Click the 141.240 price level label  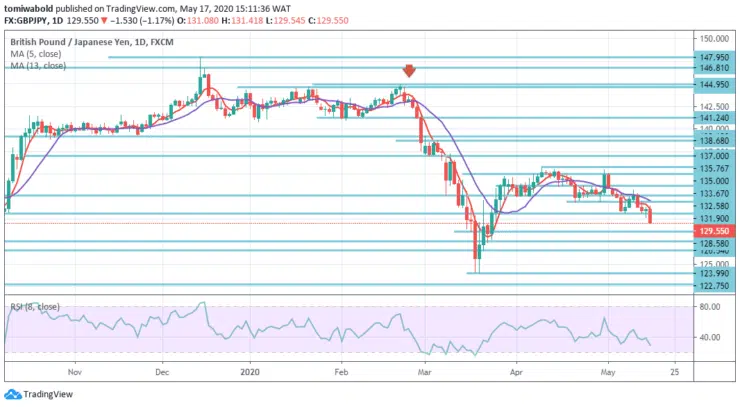712,117
